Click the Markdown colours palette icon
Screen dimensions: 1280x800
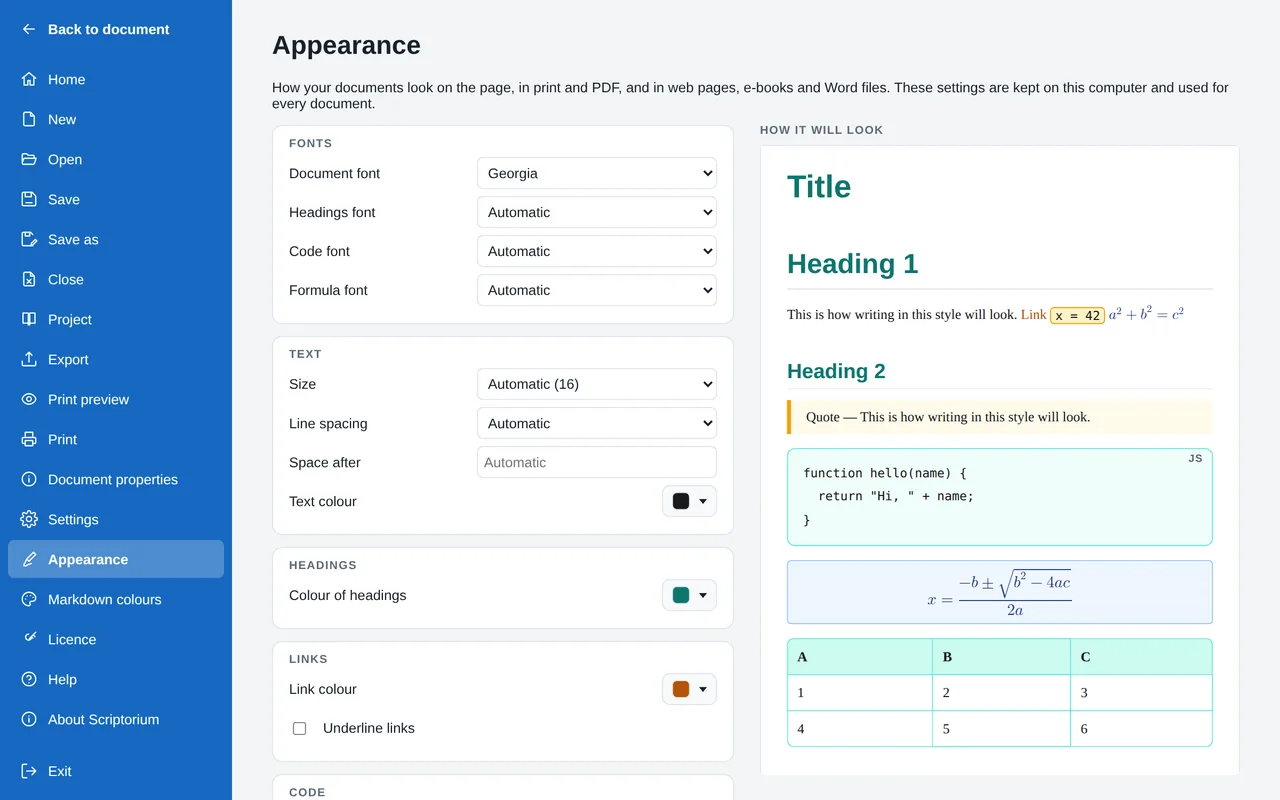(x=29, y=599)
